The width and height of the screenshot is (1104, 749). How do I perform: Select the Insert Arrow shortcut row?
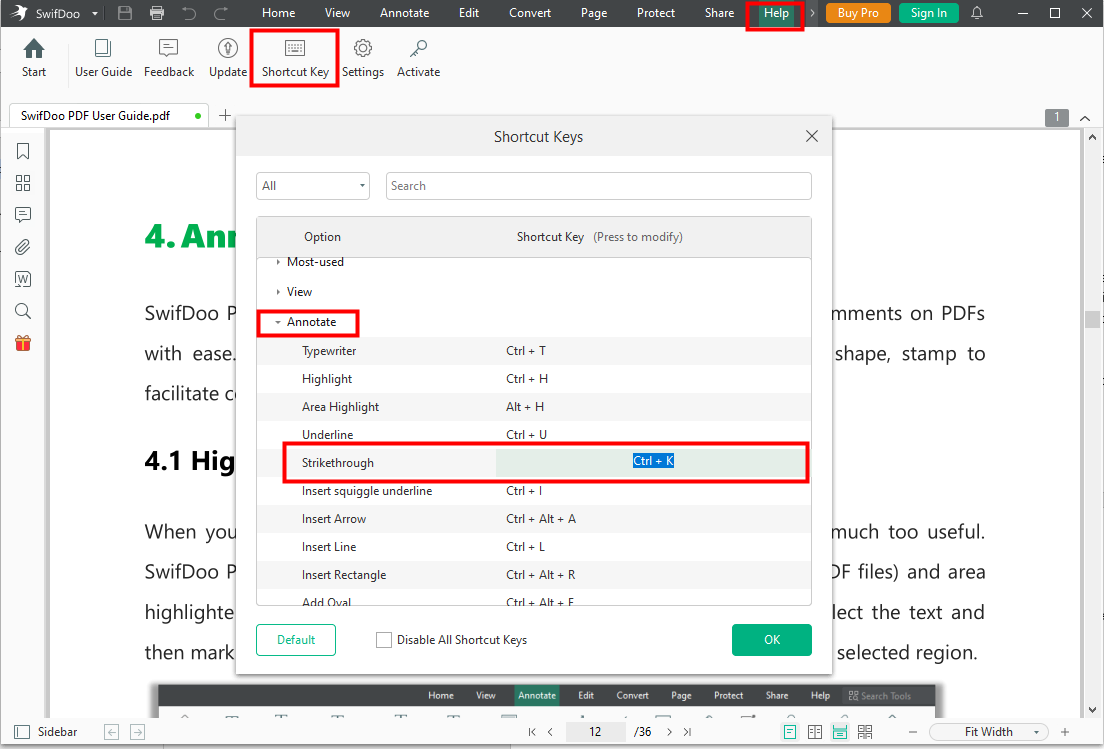(x=534, y=519)
